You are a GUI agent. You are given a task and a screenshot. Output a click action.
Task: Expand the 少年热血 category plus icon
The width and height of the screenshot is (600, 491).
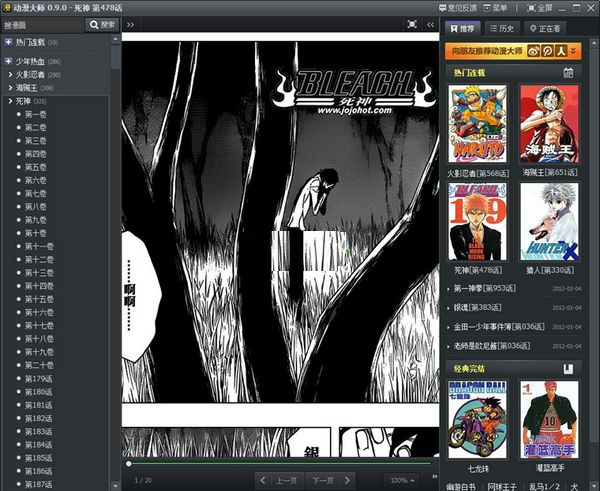pos(8,61)
